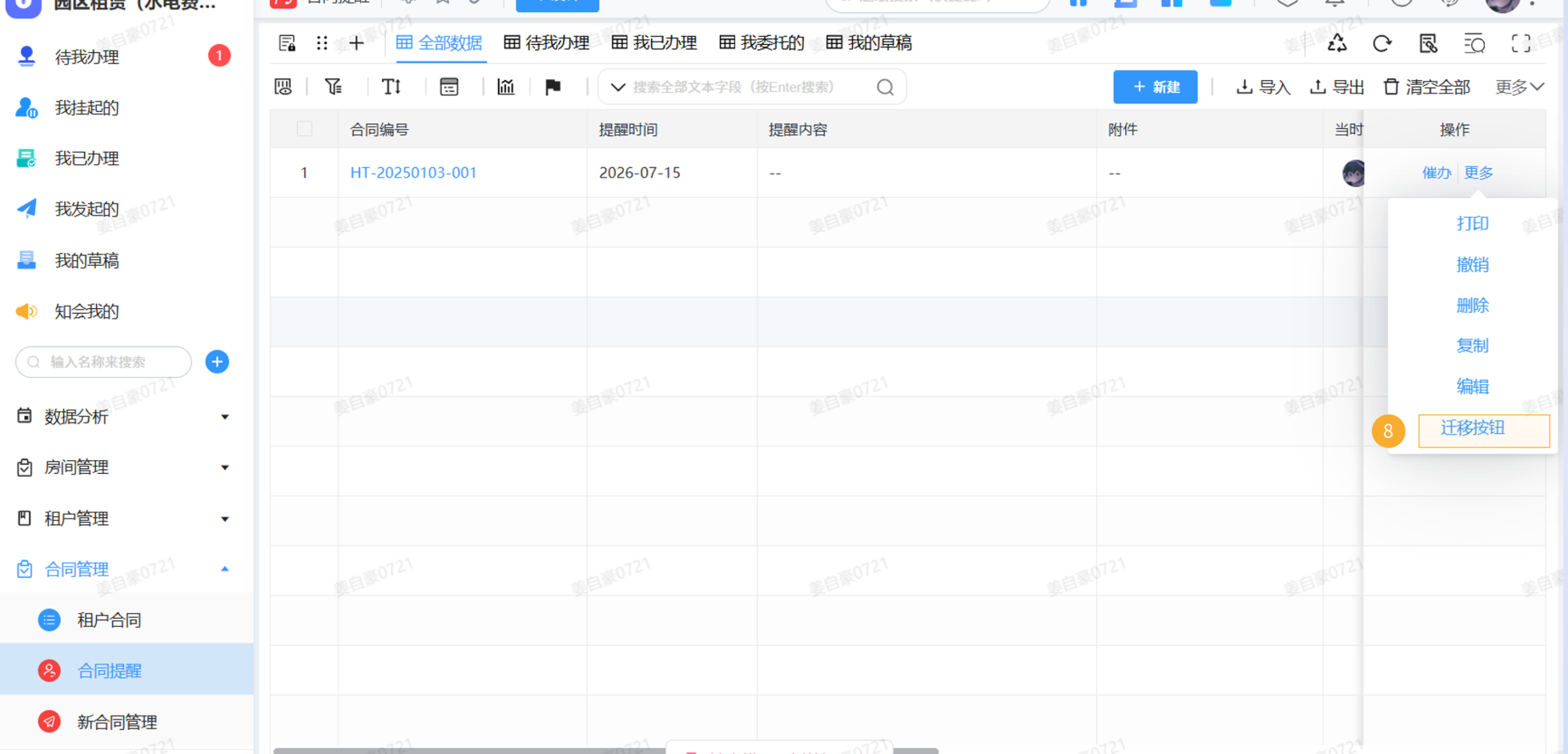Choose 复制 from the action menu
Screen dimensions: 1568x754
[1472, 346]
